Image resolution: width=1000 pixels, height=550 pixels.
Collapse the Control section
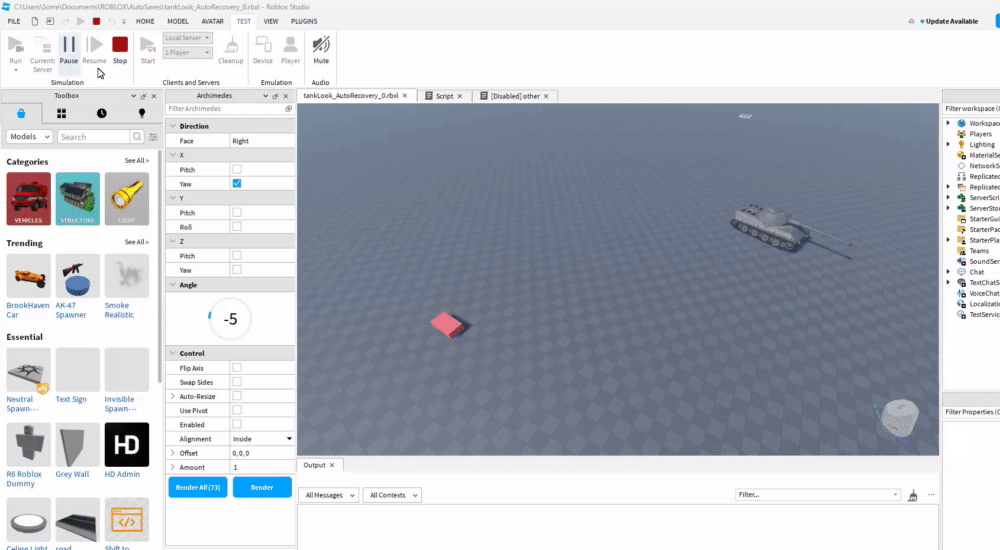[x=172, y=353]
